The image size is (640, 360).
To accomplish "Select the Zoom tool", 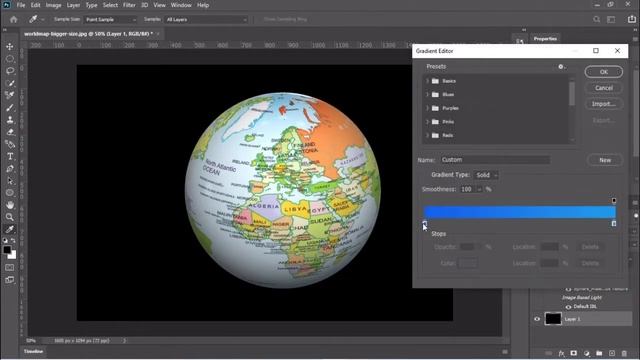I will click(x=10, y=217).
